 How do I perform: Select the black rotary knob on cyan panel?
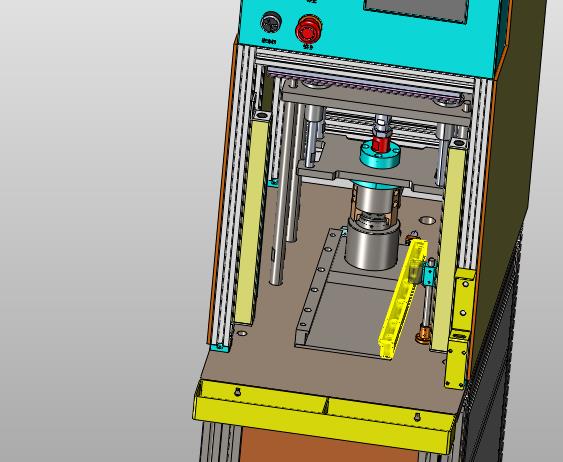(x=271, y=23)
